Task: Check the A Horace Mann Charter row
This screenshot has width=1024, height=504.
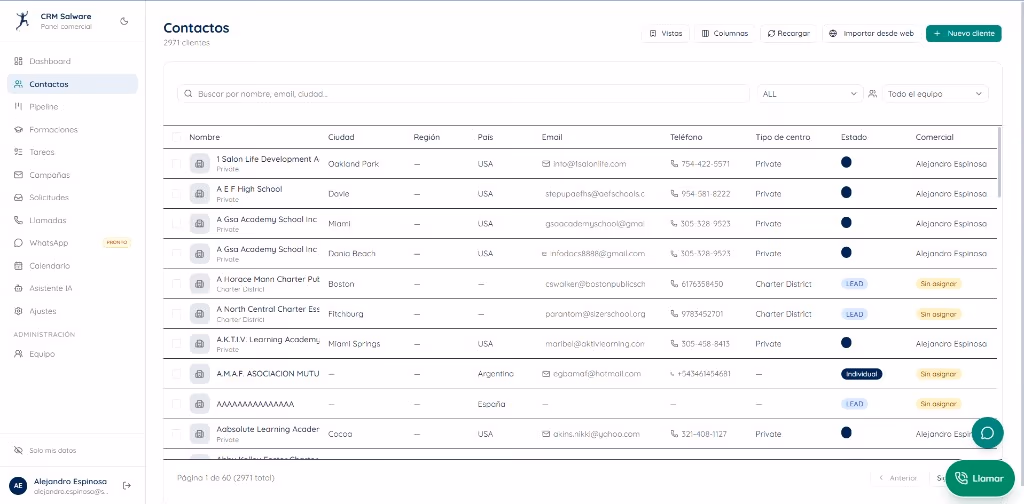Action: 176,284
